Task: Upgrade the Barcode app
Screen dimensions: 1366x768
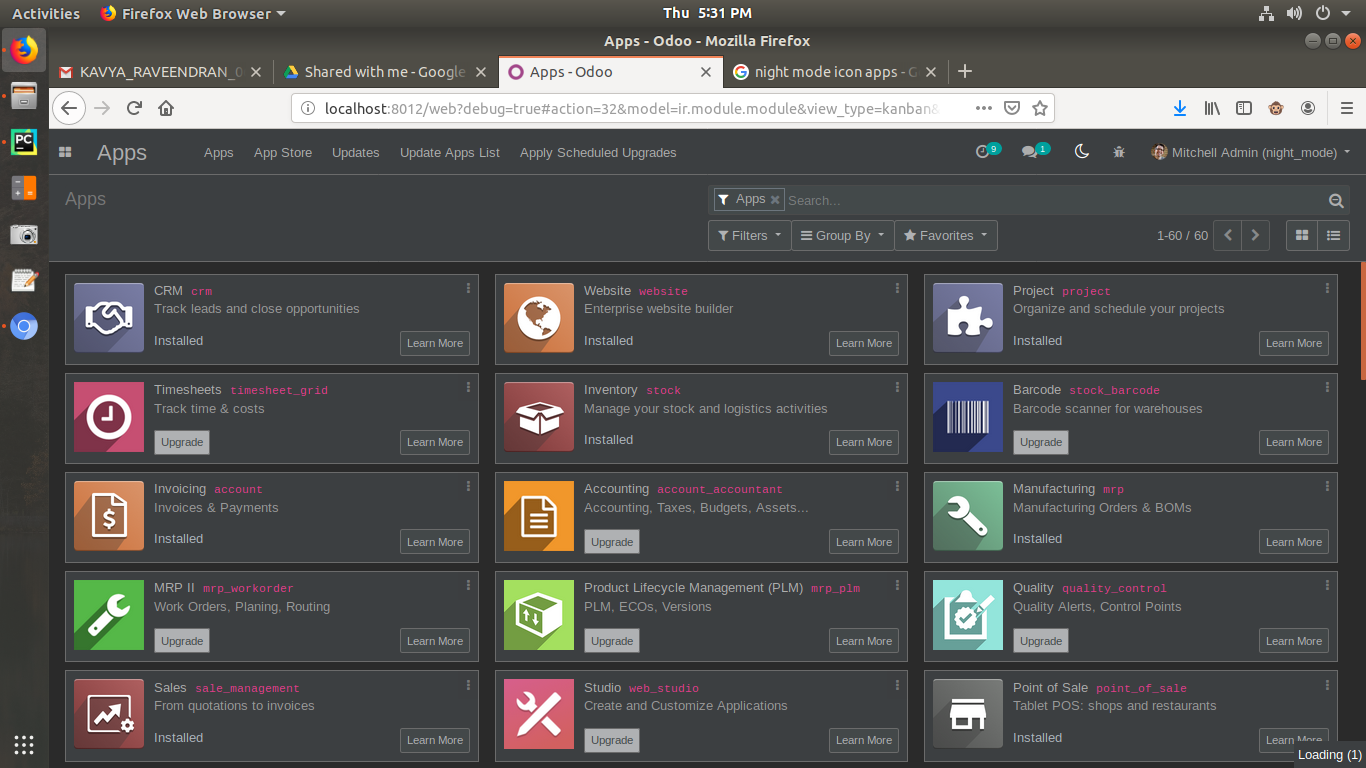Action: tap(1041, 442)
